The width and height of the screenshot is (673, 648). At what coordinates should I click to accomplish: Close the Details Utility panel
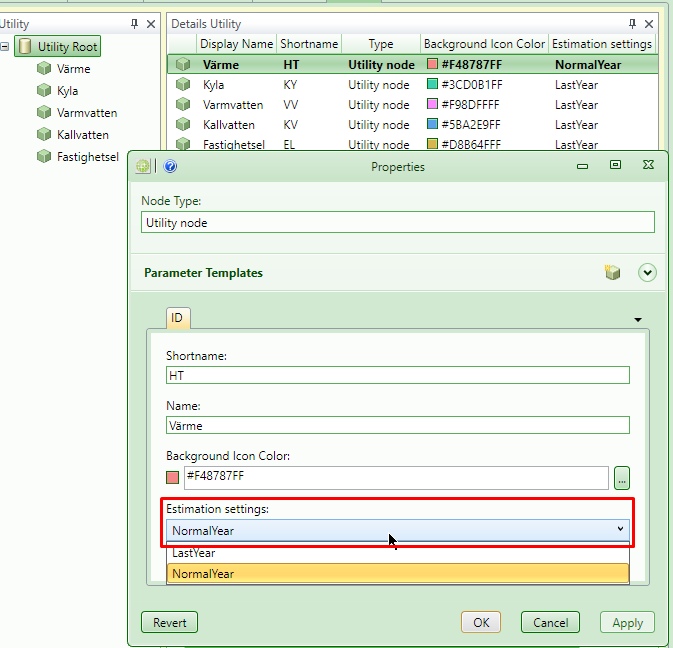coord(649,24)
